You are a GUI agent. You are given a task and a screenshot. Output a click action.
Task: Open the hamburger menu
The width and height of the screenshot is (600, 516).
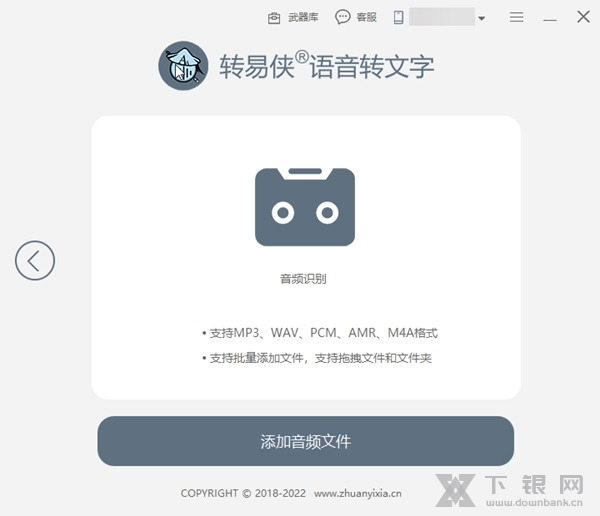[x=517, y=17]
